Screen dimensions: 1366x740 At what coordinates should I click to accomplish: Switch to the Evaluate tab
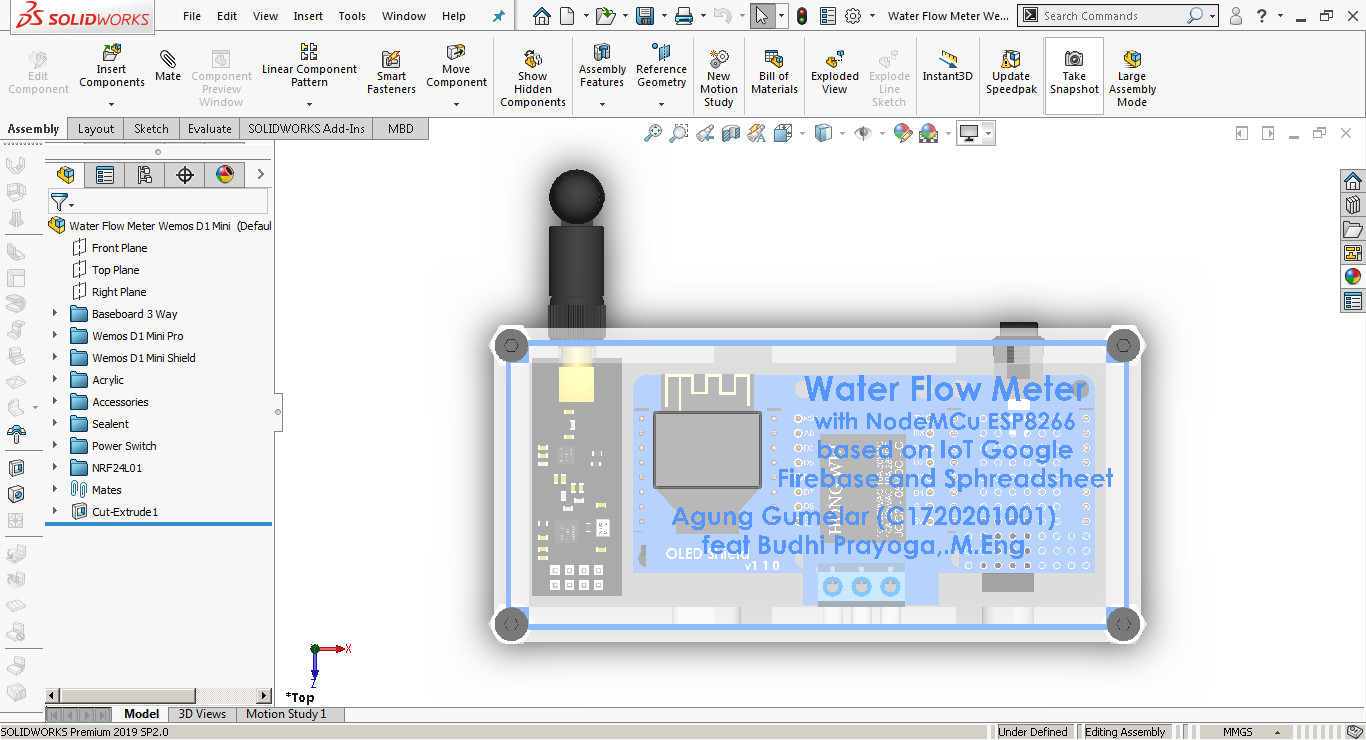(210, 128)
